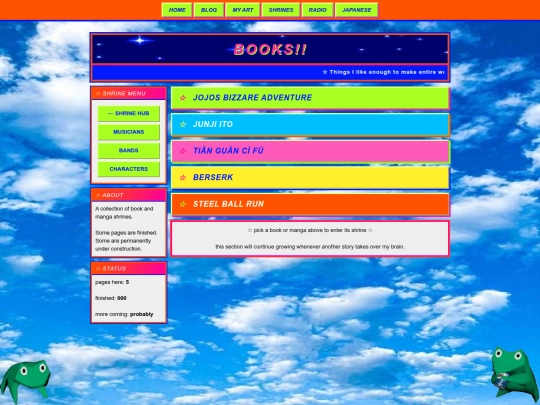540x405 pixels.
Task: Open the HOME nav button
Action: [x=177, y=10]
